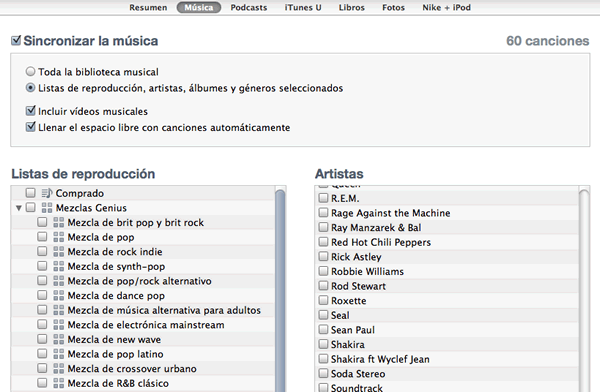Viewport: 600px width, 392px height.
Task: Click the Mezclas Genius grid icon
Action: tap(47, 208)
